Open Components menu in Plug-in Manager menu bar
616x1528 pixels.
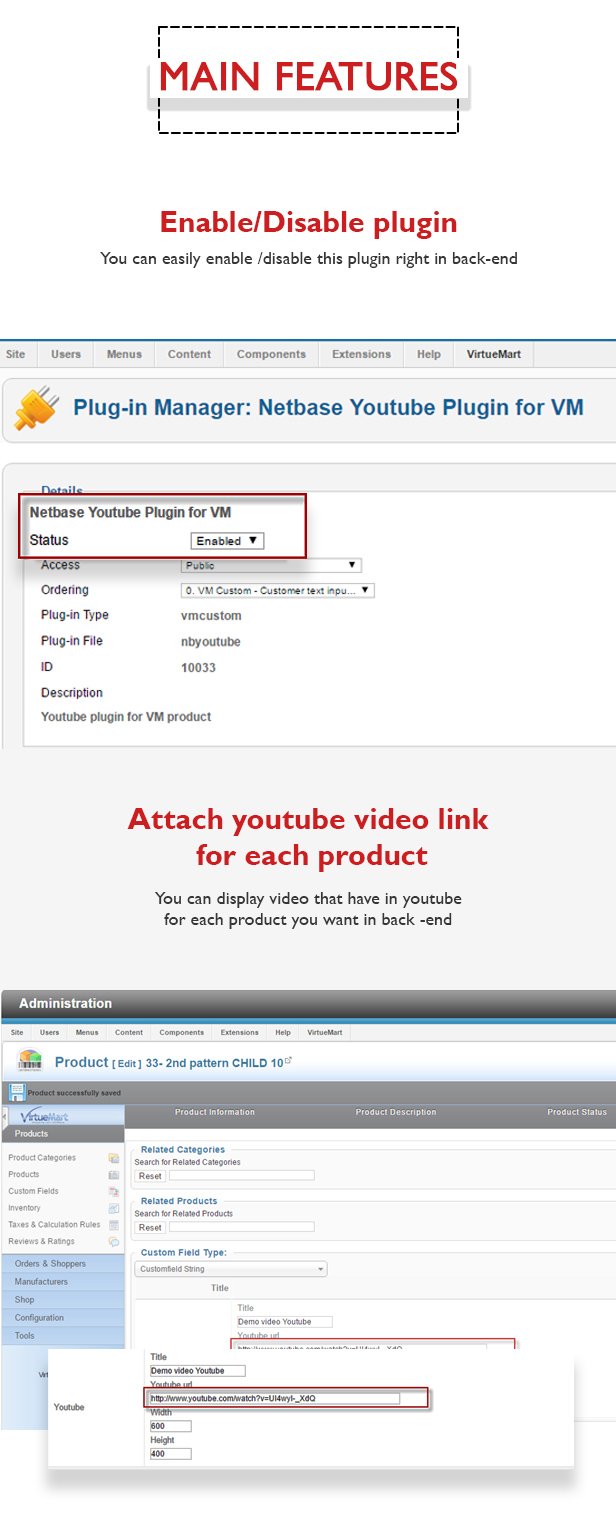[x=271, y=354]
